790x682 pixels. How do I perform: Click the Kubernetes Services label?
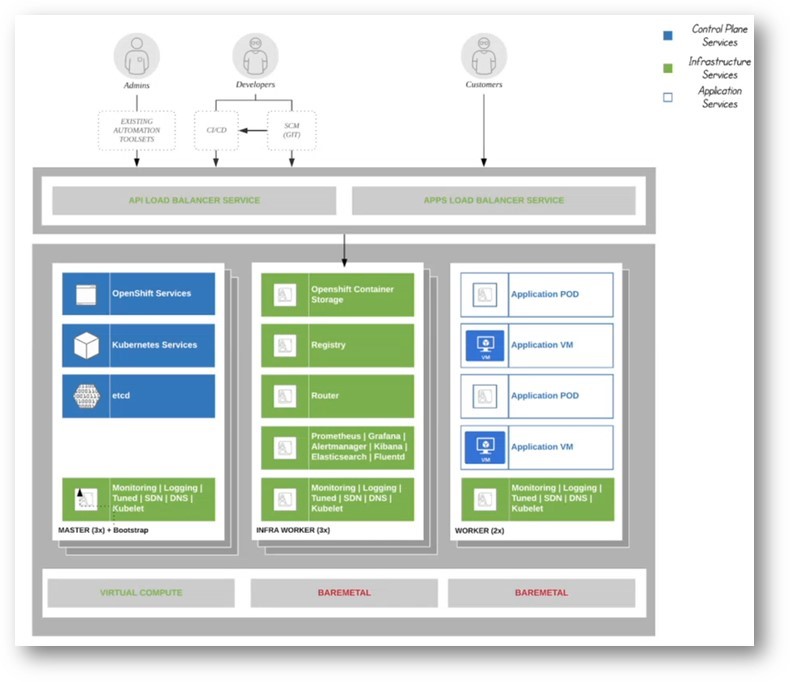point(155,345)
